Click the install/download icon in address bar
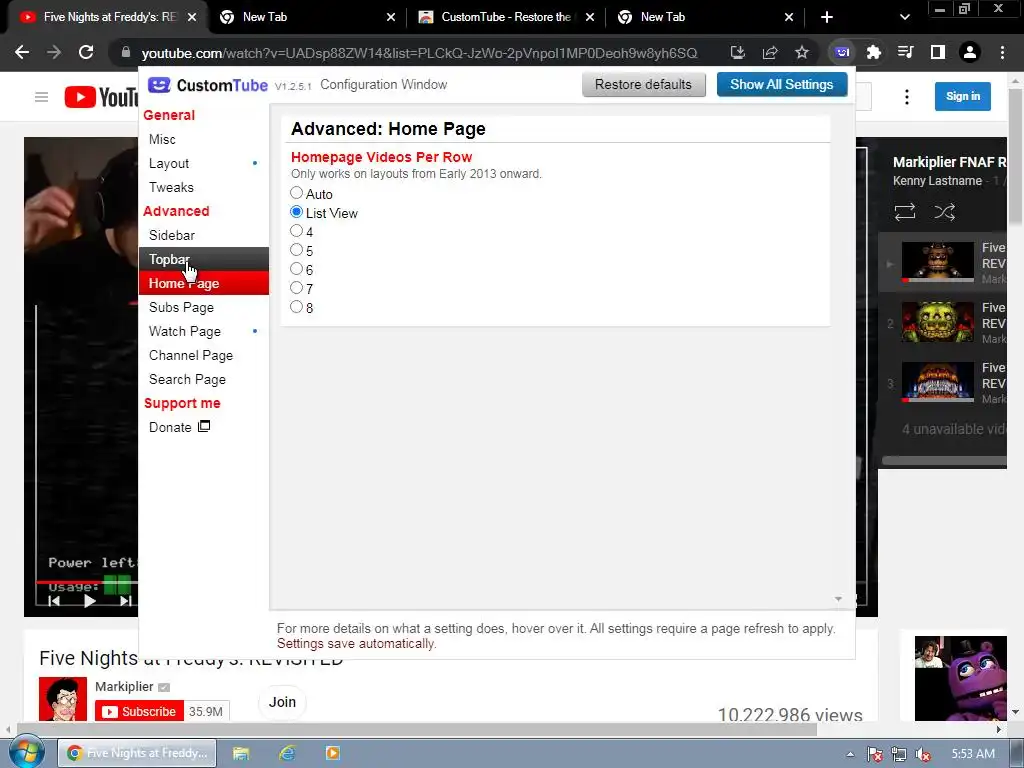This screenshot has height=768, width=1024. click(x=738, y=52)
